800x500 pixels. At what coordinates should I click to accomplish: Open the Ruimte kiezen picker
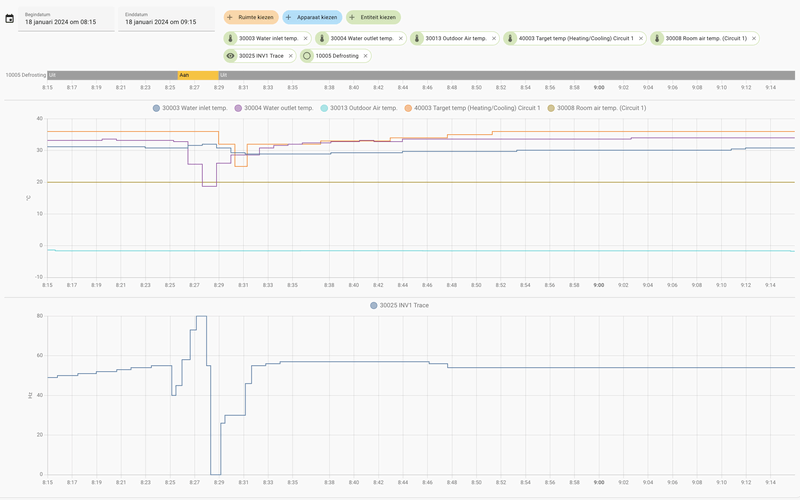[251, 17]
